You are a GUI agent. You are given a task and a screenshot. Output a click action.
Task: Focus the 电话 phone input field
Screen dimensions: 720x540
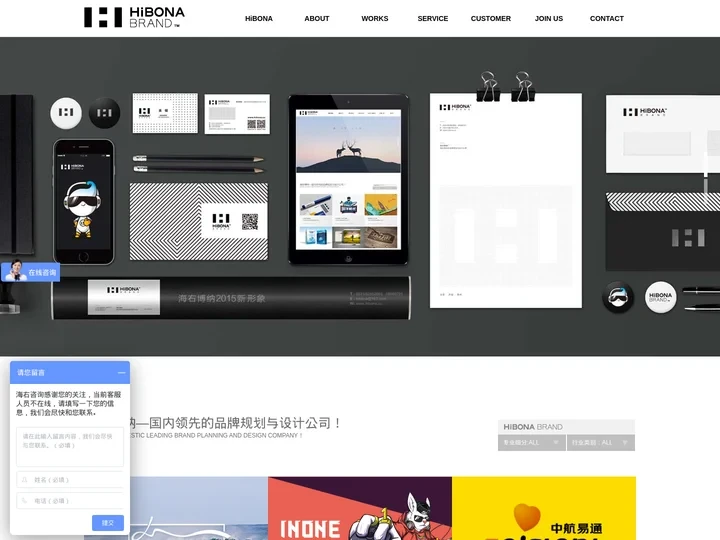click(x=70, y=501)
